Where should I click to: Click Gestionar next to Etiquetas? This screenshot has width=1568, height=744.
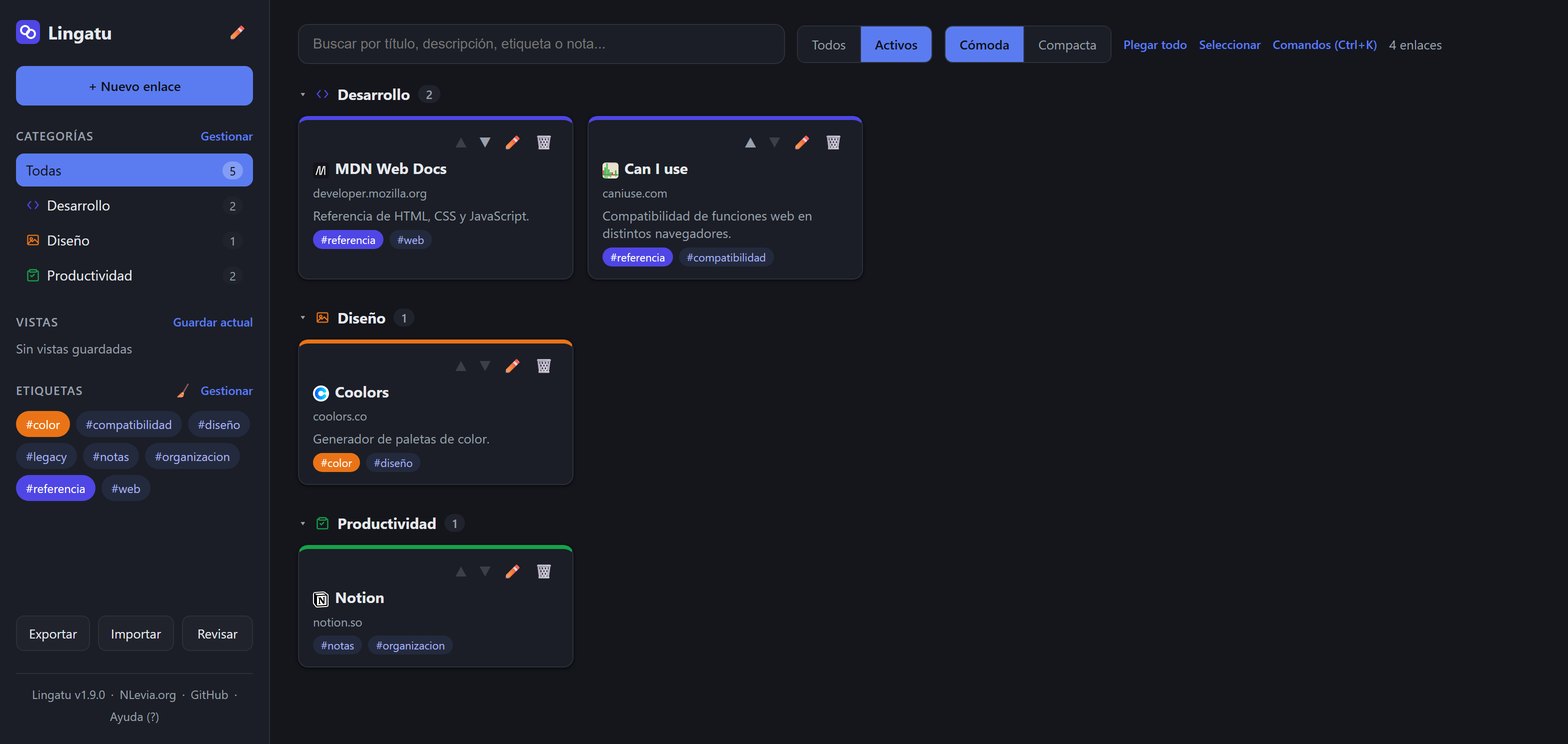point(227,391)
